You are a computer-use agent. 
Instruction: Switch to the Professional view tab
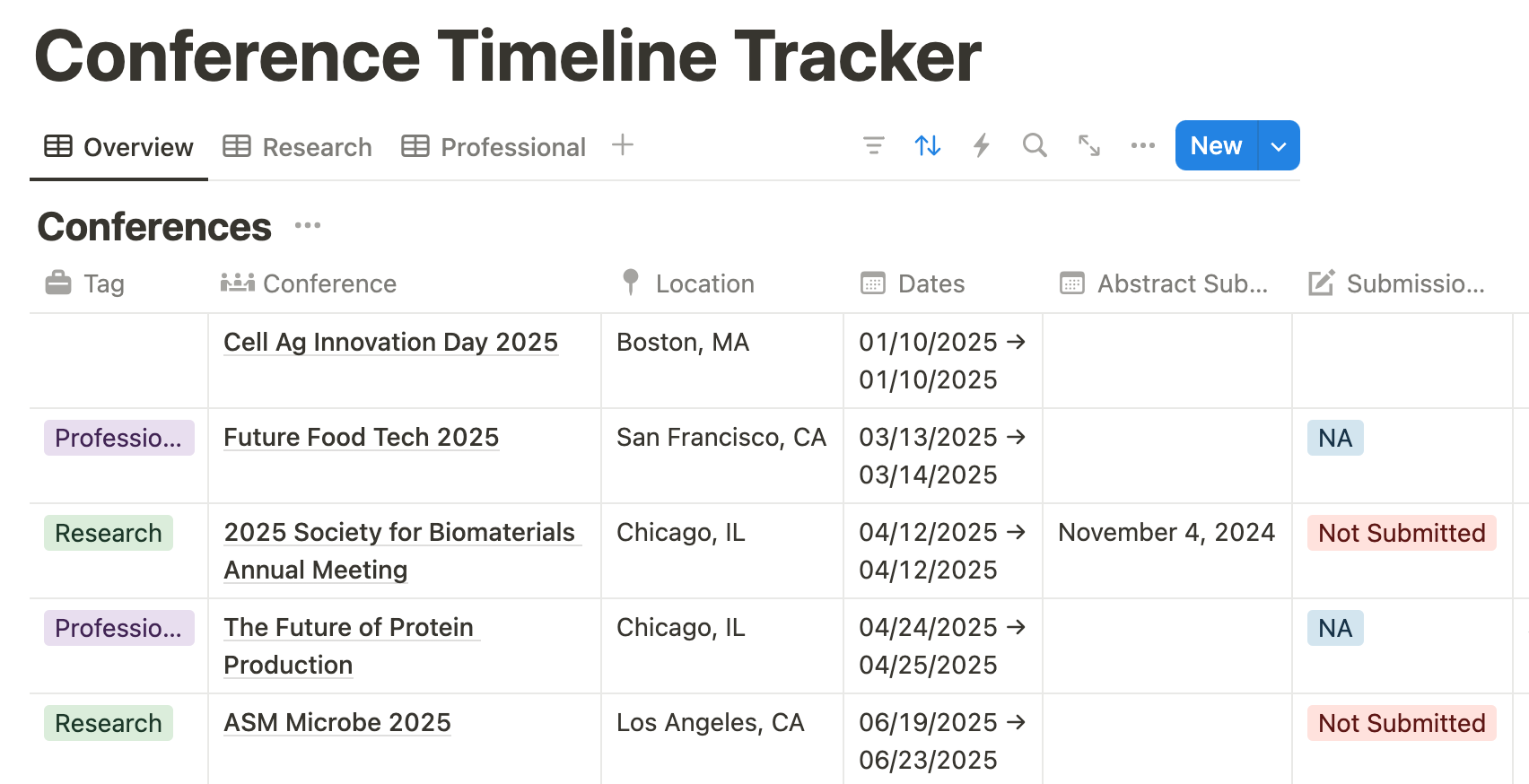pyautogui.click(x=494, y=147)
